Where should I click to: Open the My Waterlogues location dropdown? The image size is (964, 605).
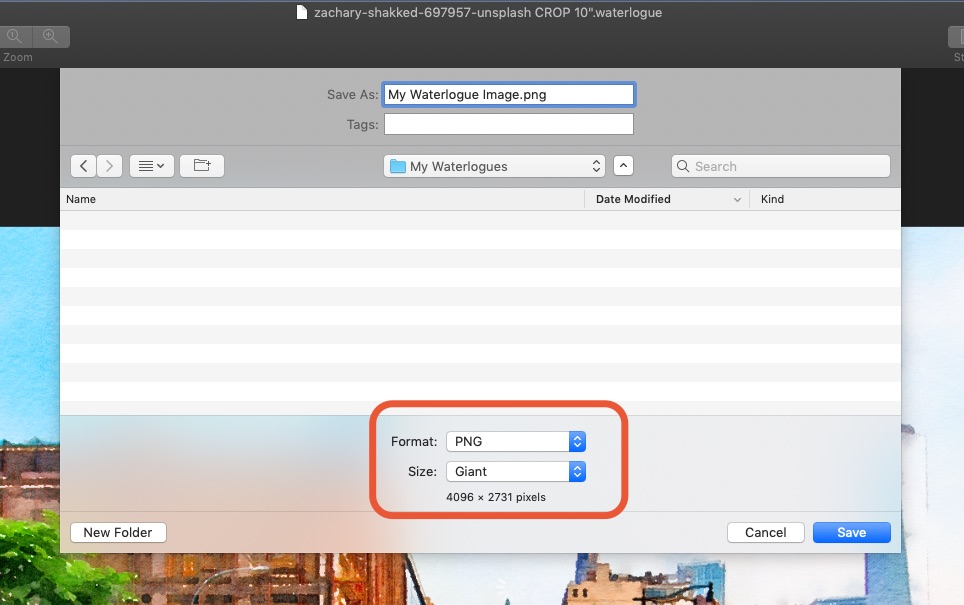495,166
